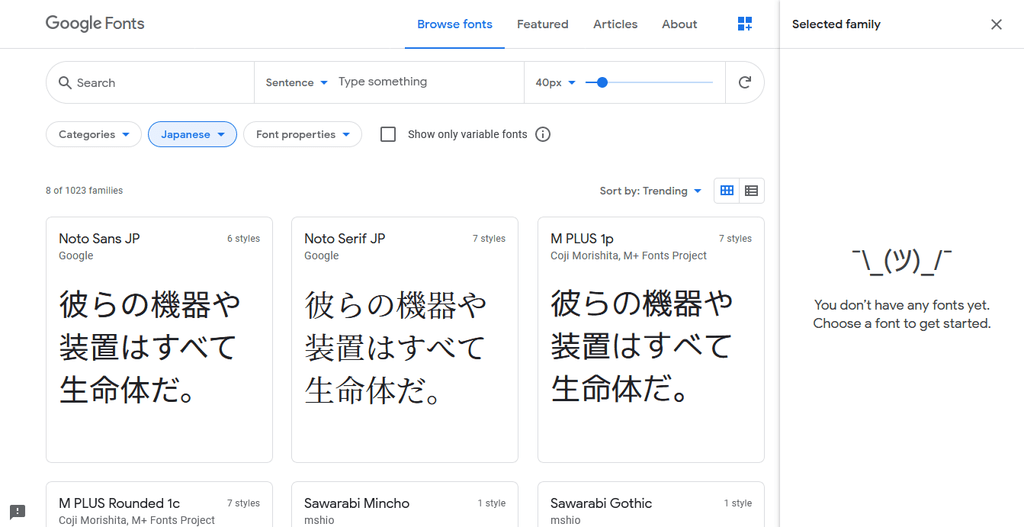Image resolution: width=1024 pixels, height=527 pixels.
Task: Click 'mshio' author under Sawarabi Gothic
Action: 566,520
